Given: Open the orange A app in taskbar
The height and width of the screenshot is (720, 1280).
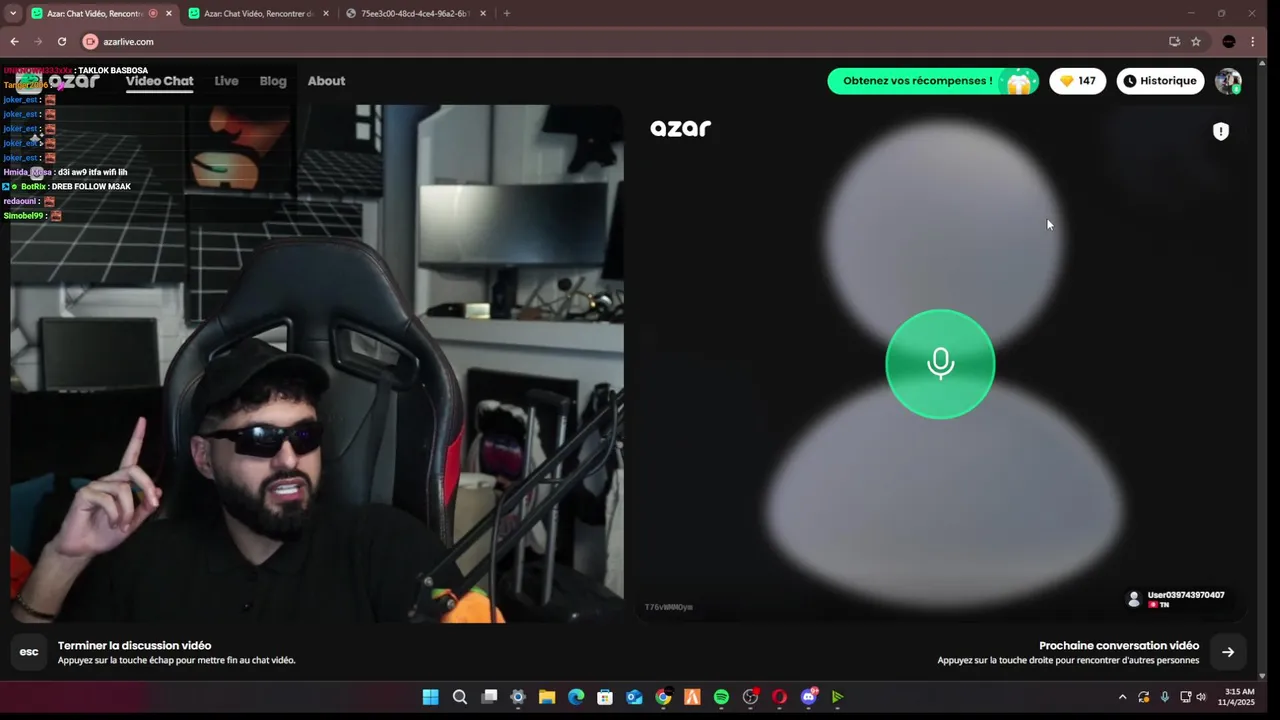Looking at the screenshot, I should pos(692,697).
